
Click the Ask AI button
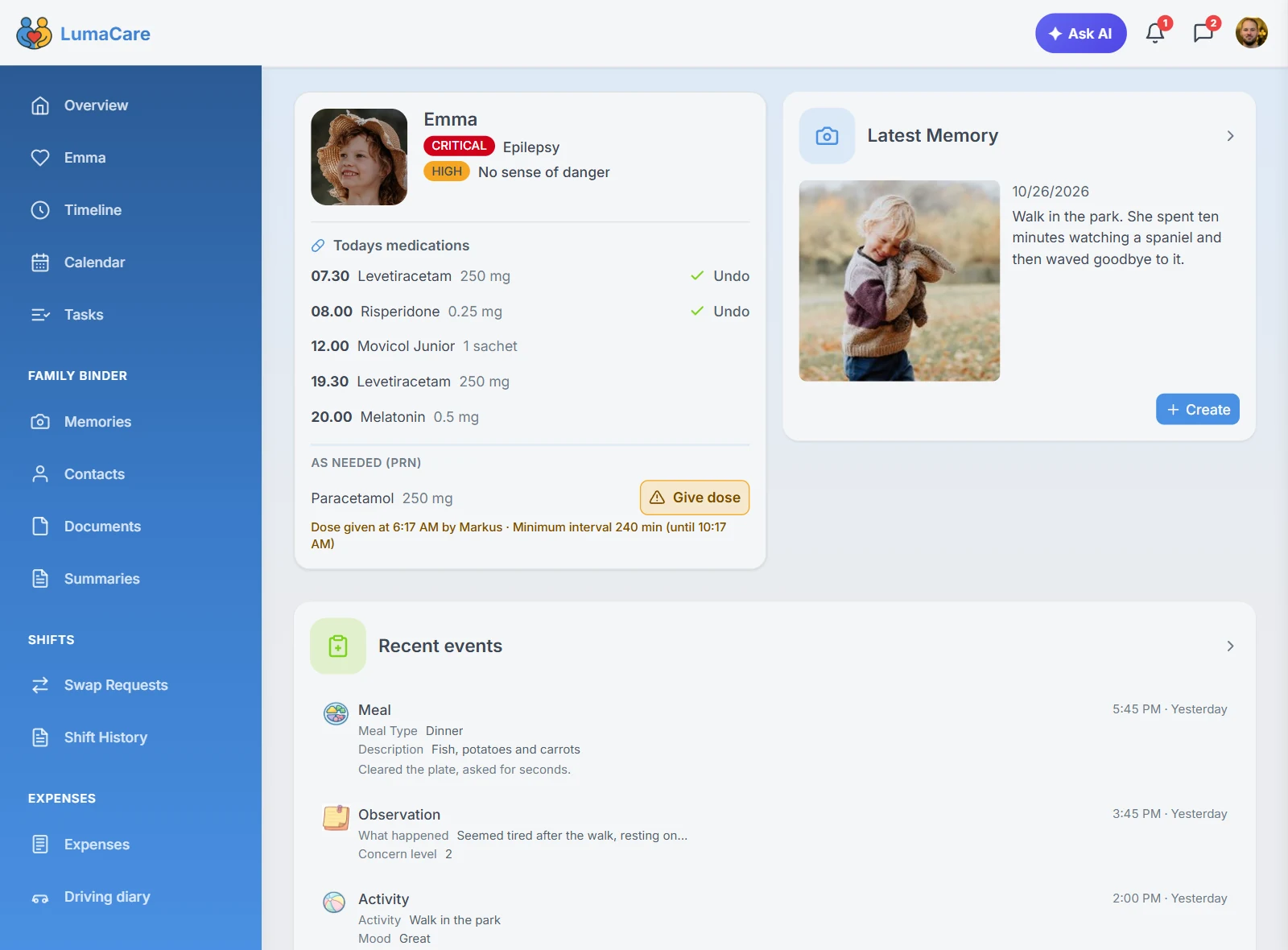click(x=1080, y=33)
